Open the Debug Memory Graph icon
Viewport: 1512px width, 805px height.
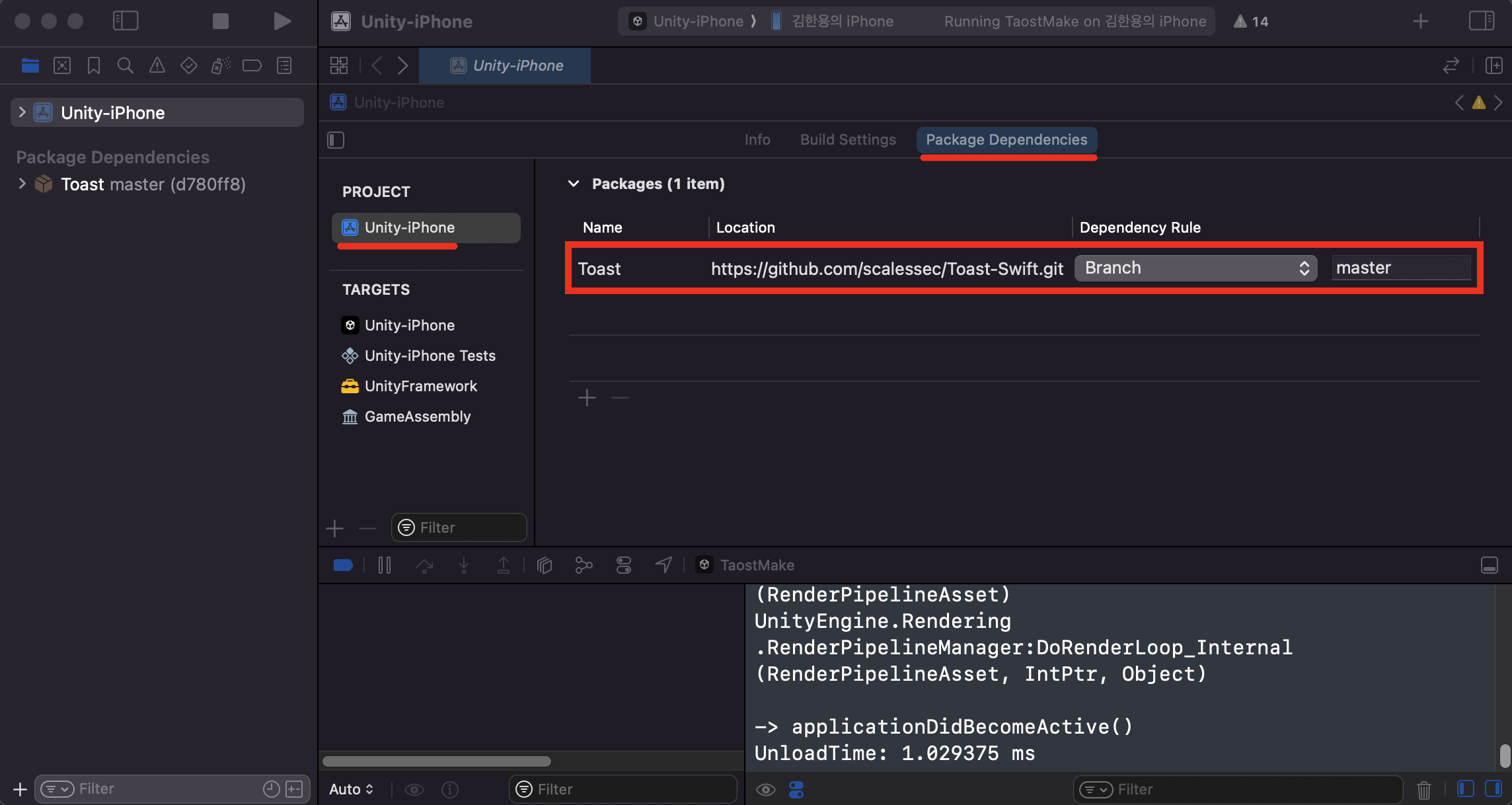584,565
